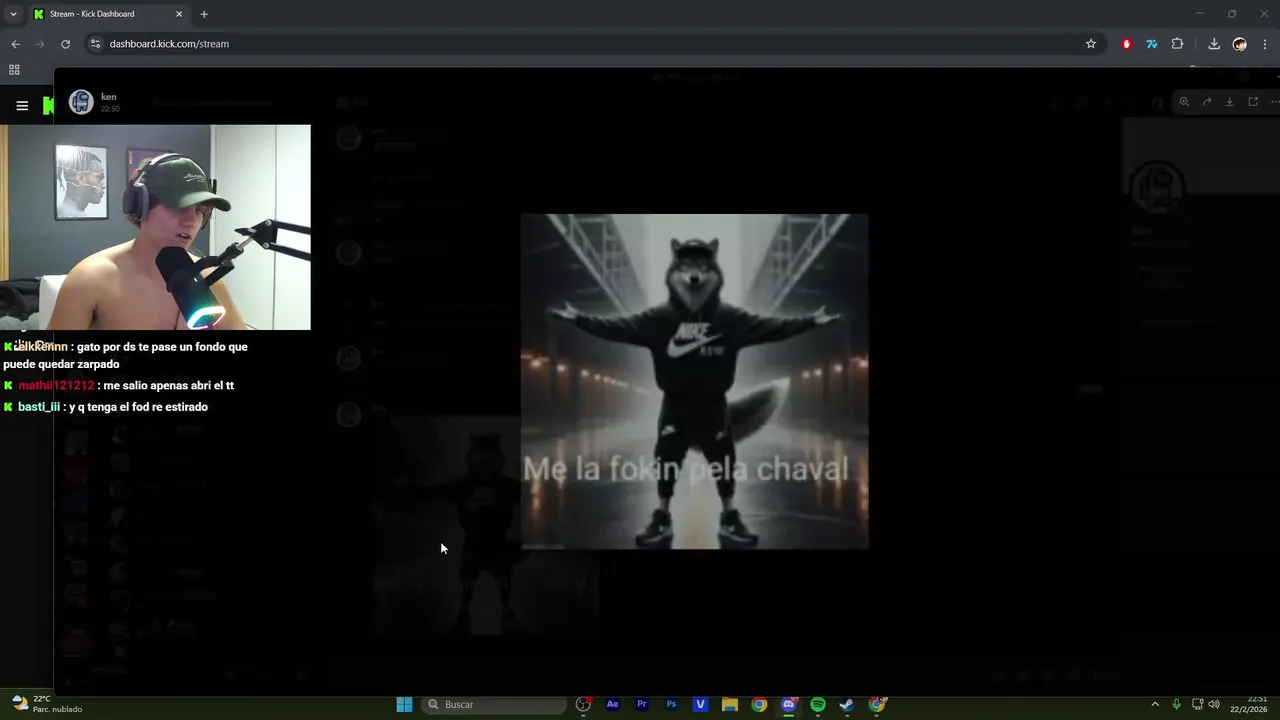Open Spotify from the taskbar
Viewport: 1280px width, 720px height.
tap(817, 704)
